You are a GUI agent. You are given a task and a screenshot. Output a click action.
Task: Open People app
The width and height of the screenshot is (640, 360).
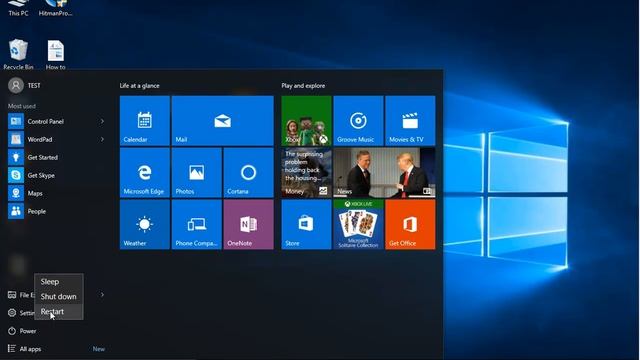(56, 211)
